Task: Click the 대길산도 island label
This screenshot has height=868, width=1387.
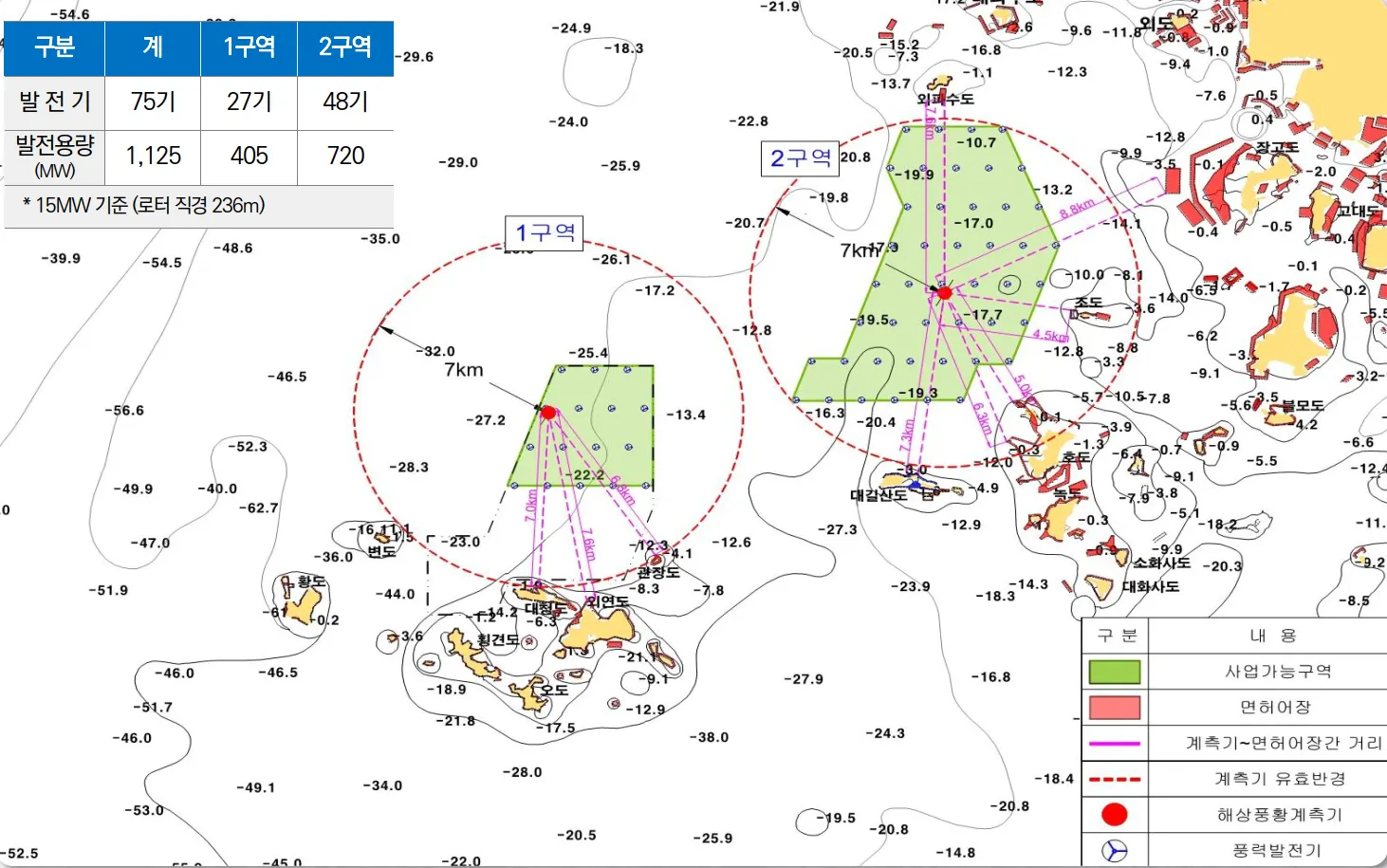Action: [x=878, y=495]
